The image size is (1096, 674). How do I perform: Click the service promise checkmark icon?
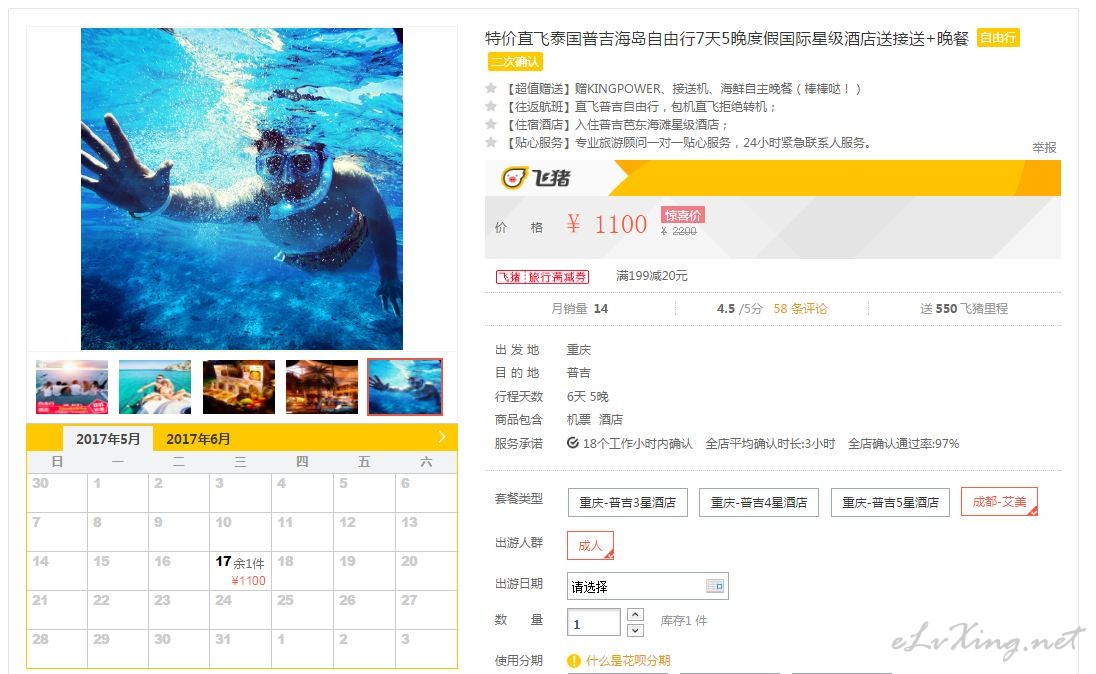click(572, 443)
